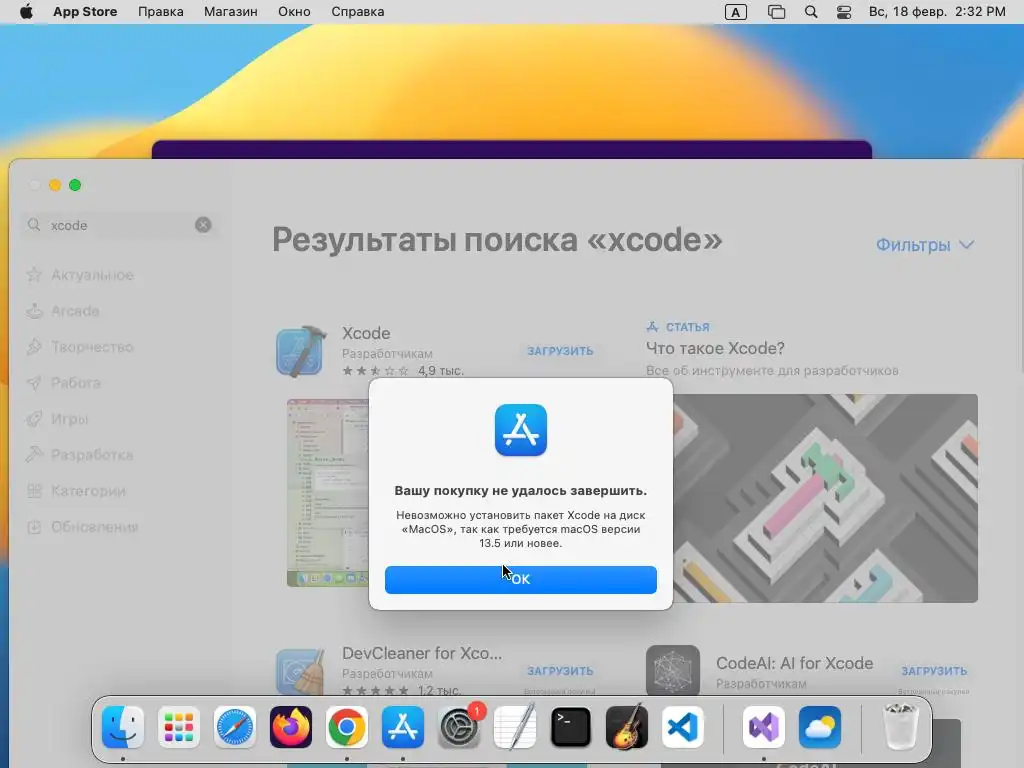Open the DevCleaner app icon
This screenshot has height=768, width=1024.
coord(301,671)
